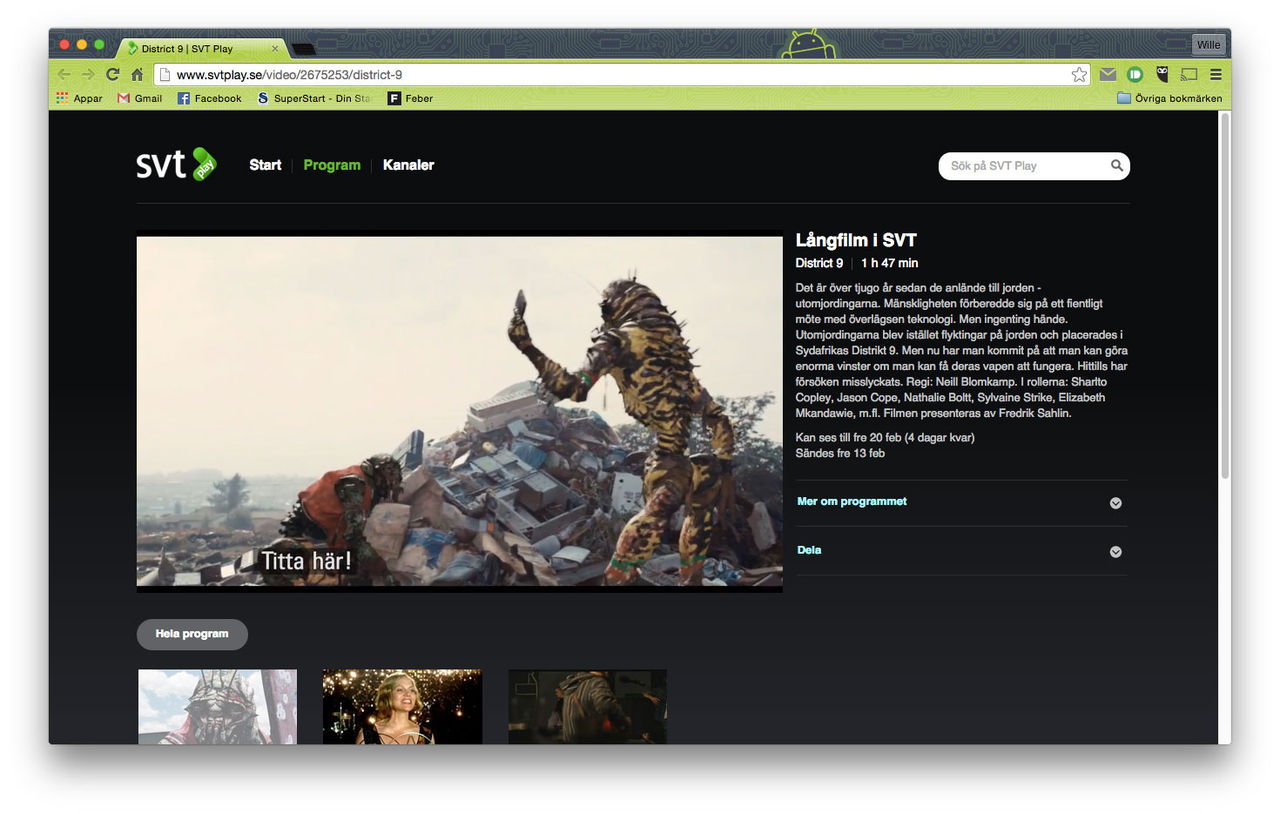The height and width of the screenshot is (814, 1280).
Task: Open the Övriga bokmärken folder
Action: [1169, 98]
